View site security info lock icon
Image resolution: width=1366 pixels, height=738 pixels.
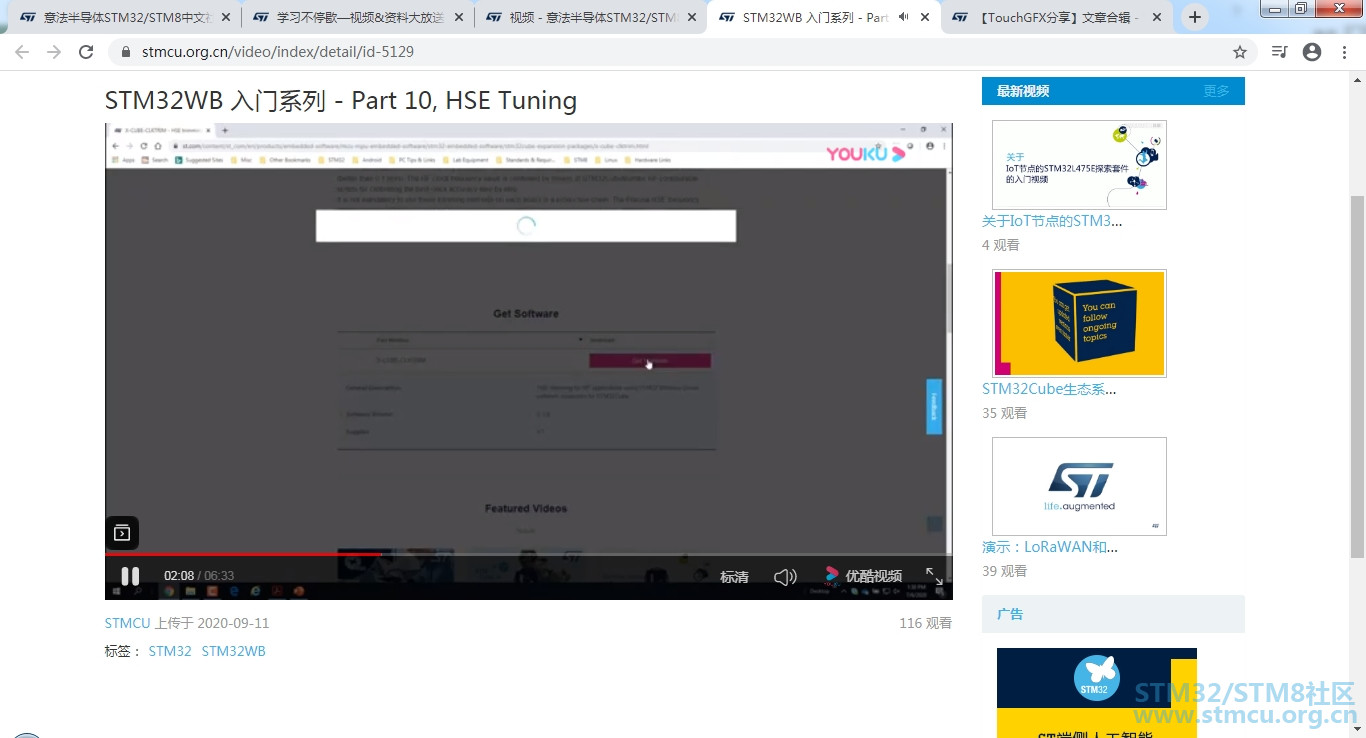[x=126, y=52]
